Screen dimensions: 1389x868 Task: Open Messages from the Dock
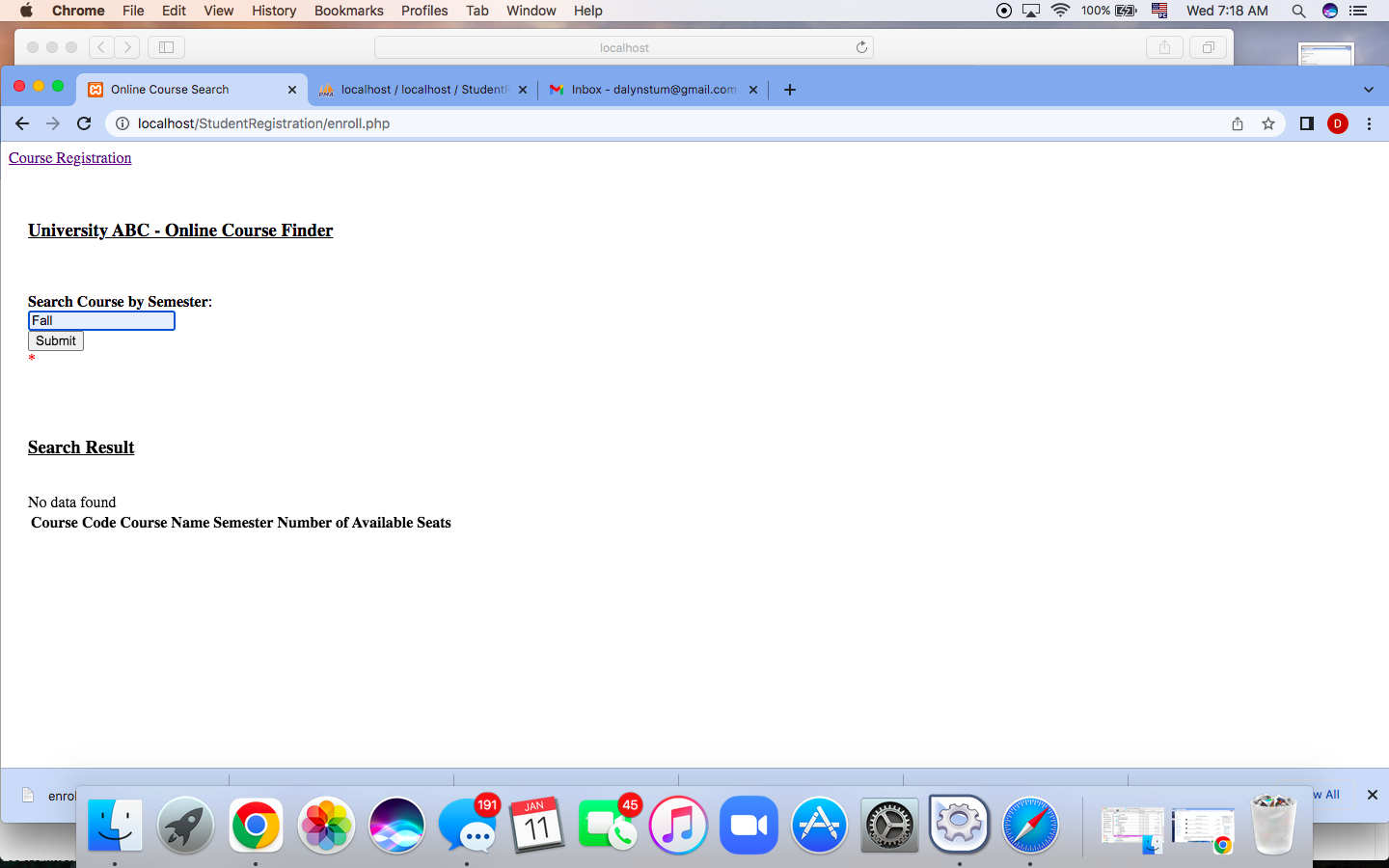[467, 826]
